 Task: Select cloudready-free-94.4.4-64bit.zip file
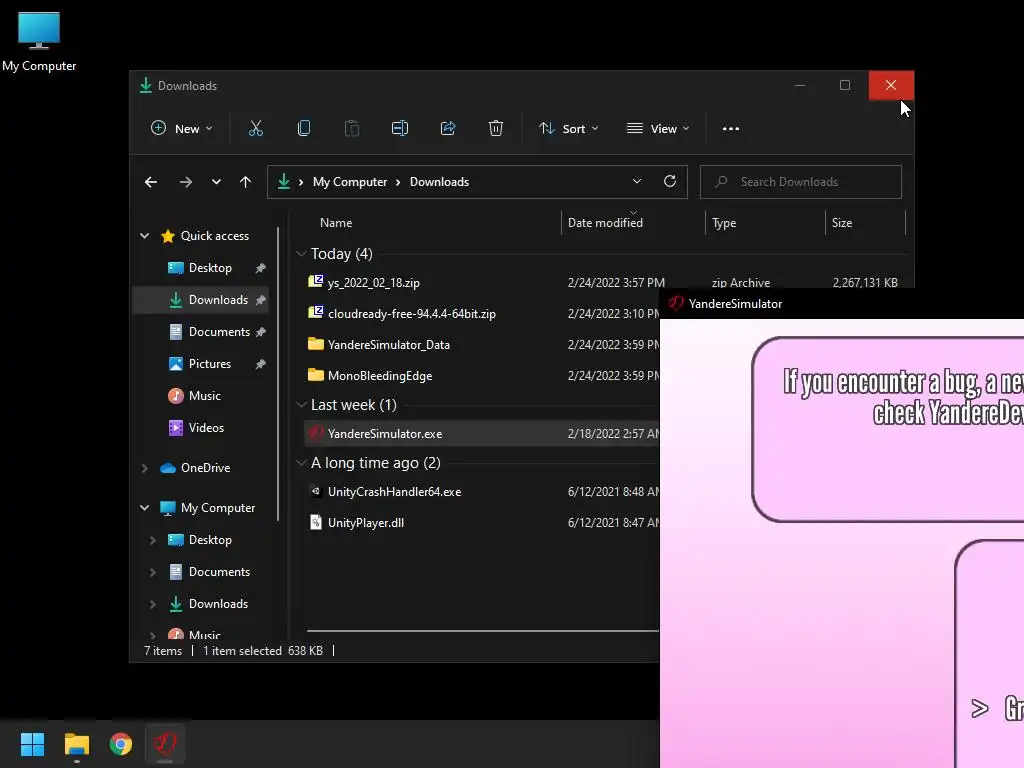412,313
